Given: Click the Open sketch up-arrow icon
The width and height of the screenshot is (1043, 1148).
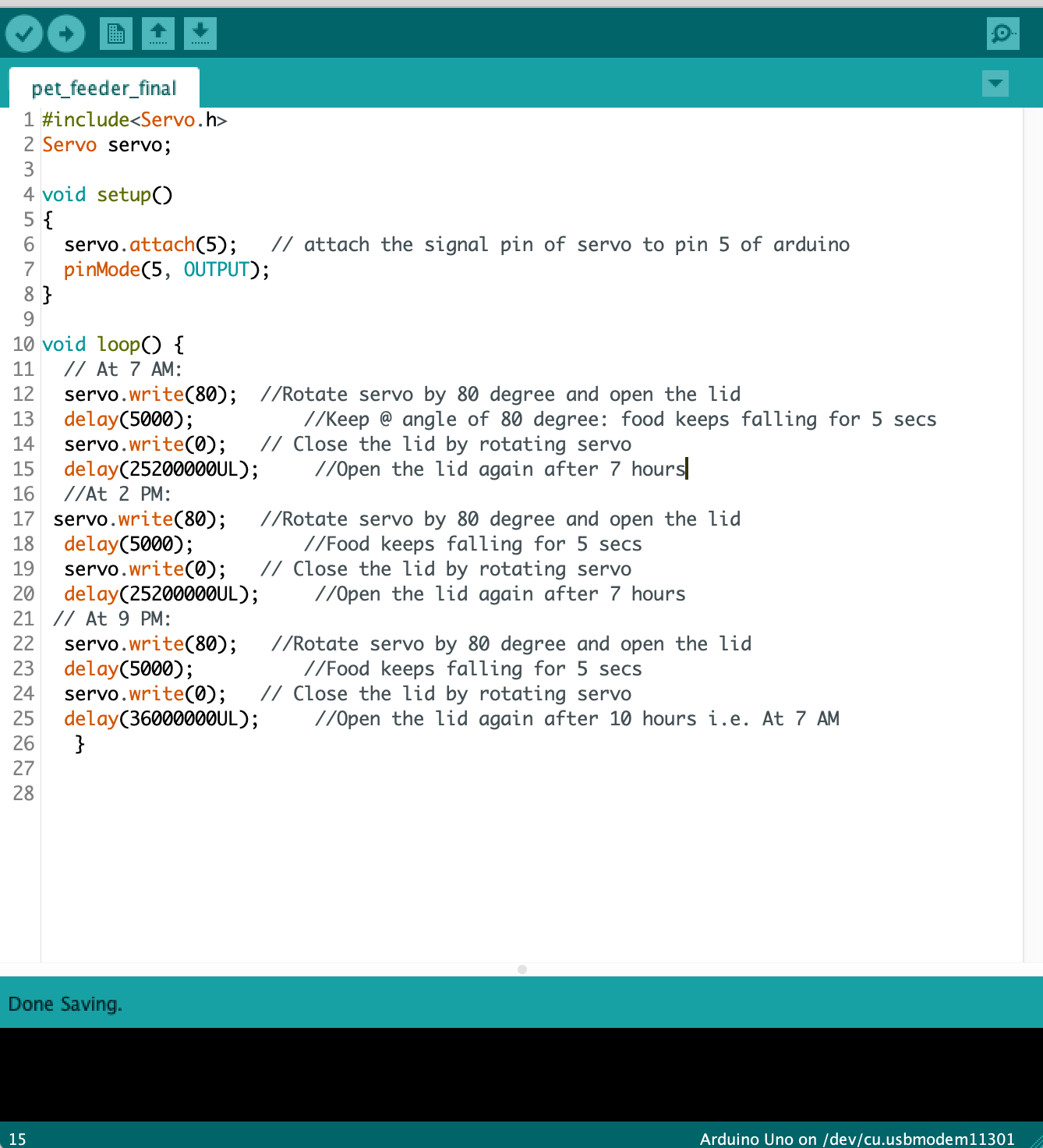Looking at the screenshot, I should tap(158, 34).
